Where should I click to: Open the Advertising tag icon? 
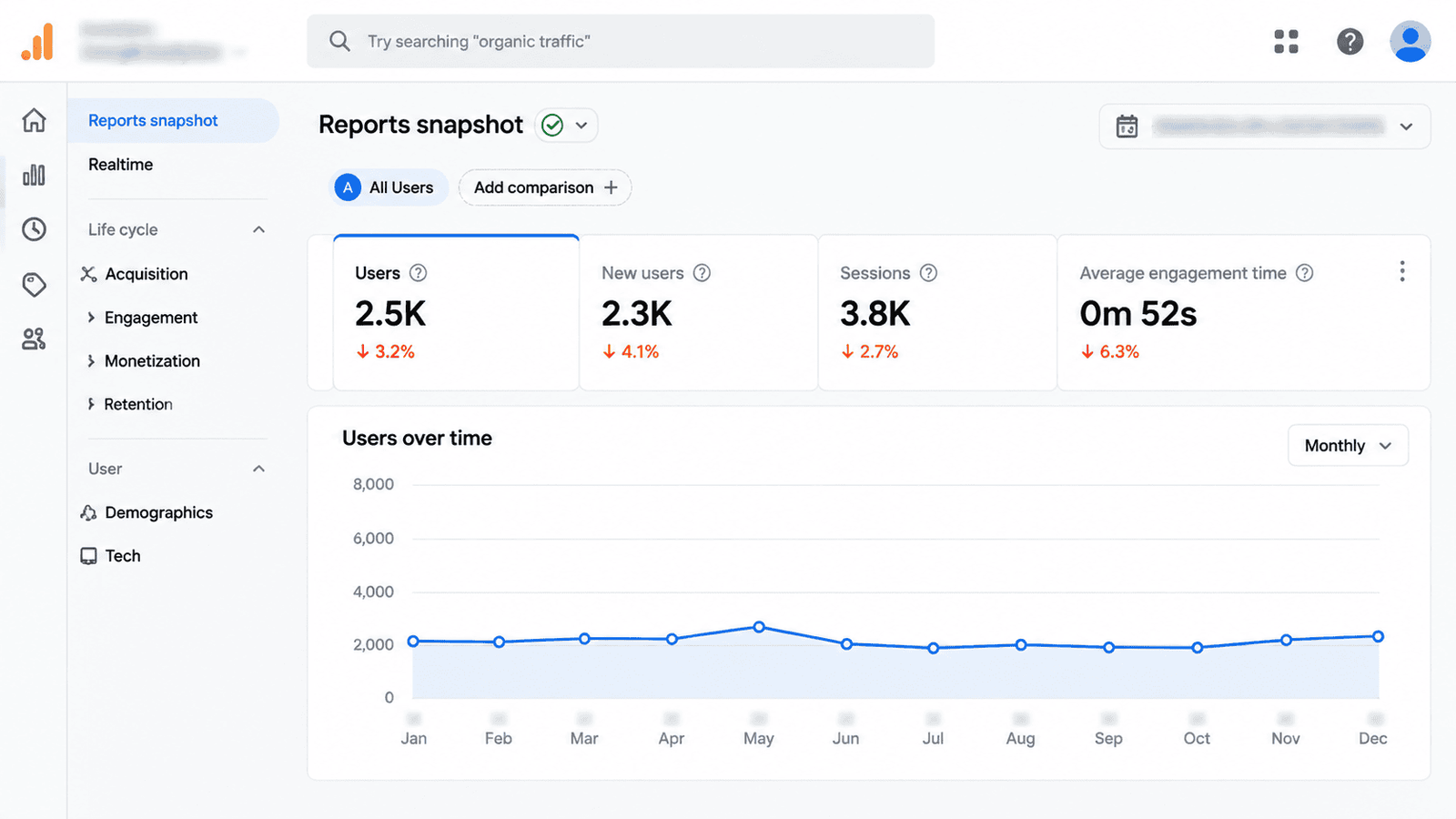[34, 285]
